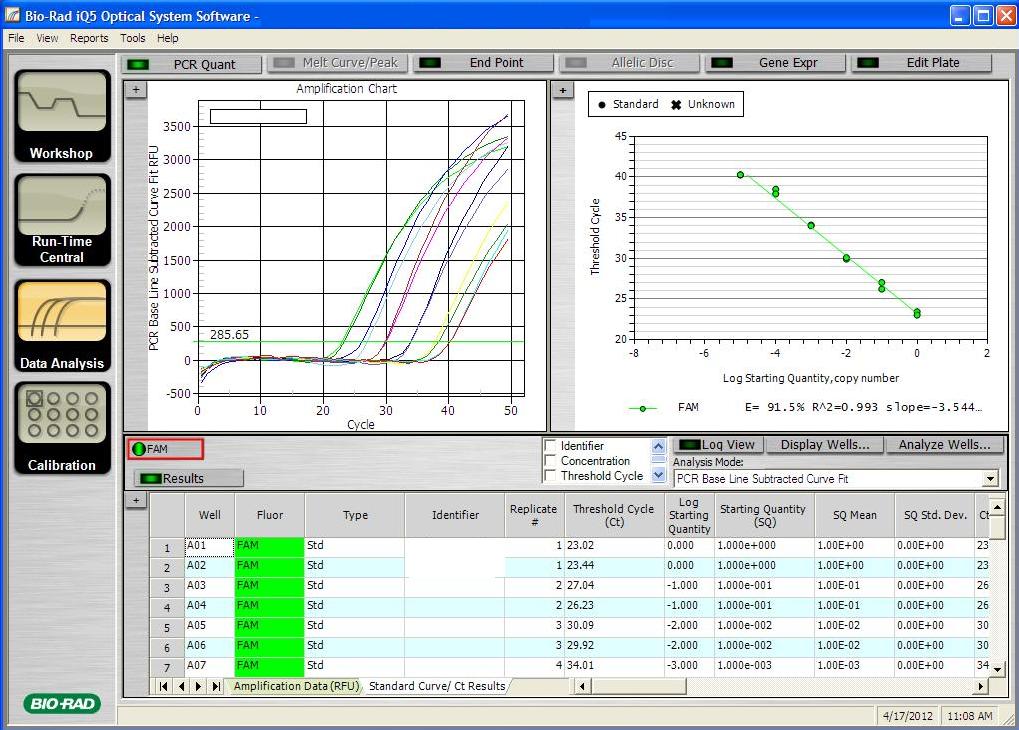Image resolution: width=1019 pixels, height=730 pixels.
Task: Switch to the Edit Plate tab
Action: coord(922,62)
